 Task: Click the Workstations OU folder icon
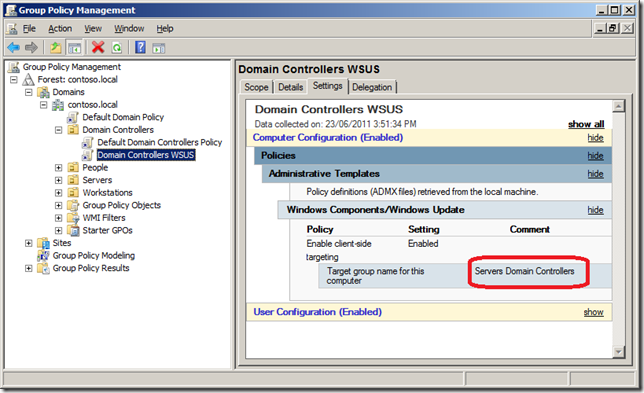[x=73, y=193]
